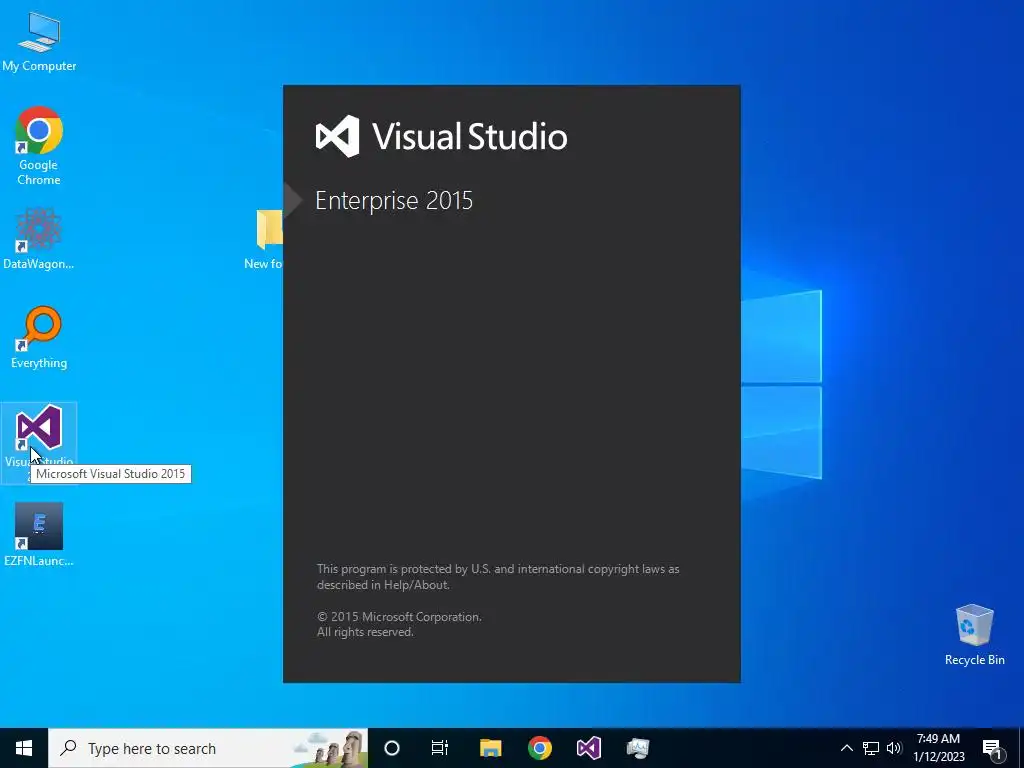Click the '© 2015 Microsoft Corporation.' text
Screen dimensions: 1024x768
(399, 616)
